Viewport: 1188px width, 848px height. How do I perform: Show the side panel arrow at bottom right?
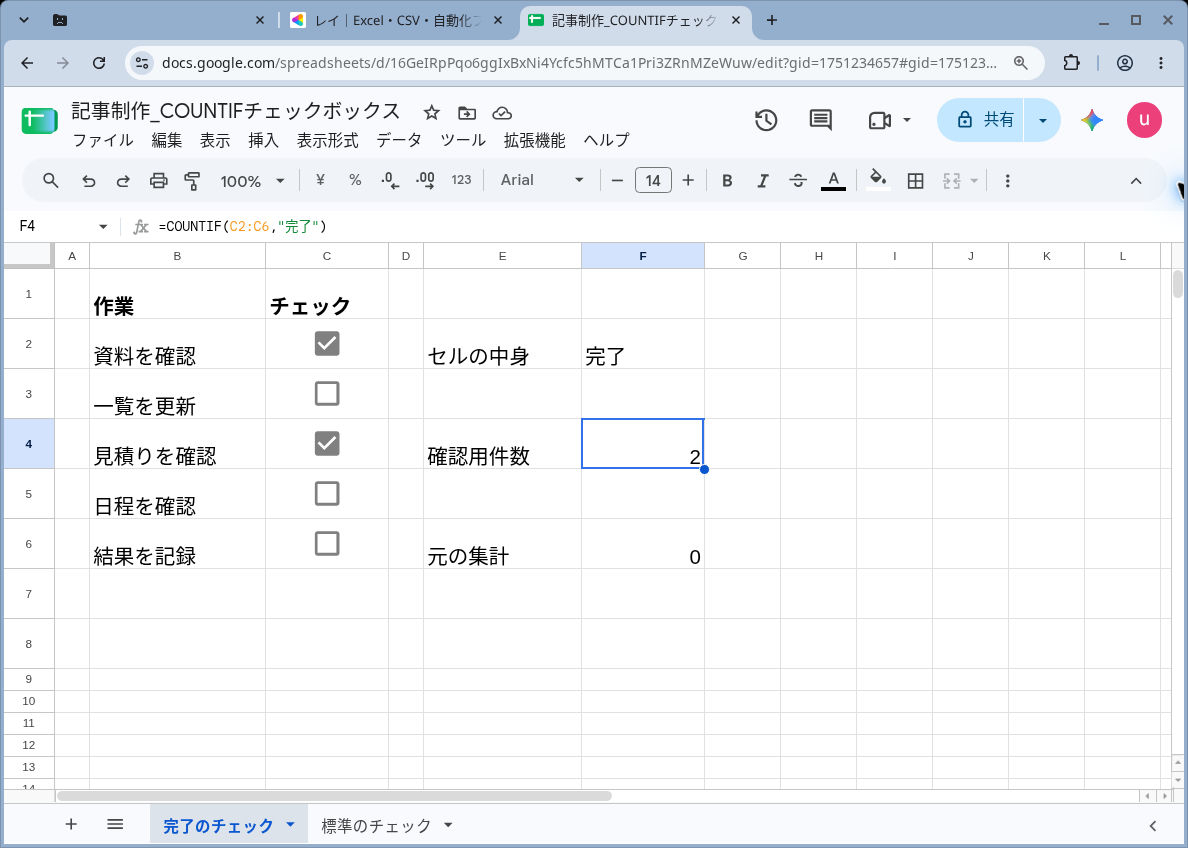tap(1152, 825)
